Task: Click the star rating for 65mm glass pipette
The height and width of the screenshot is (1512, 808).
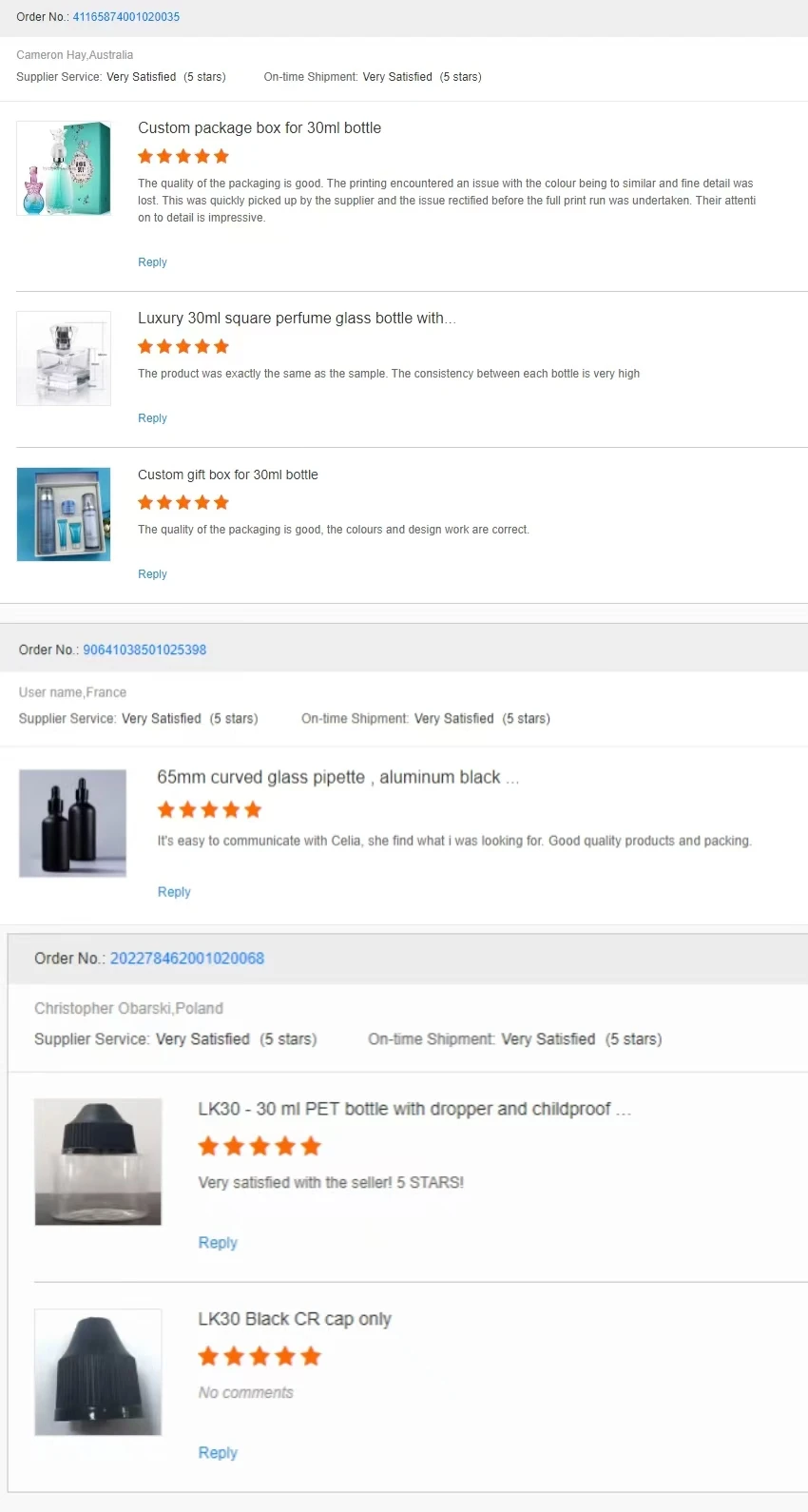Action: (209, 810)
